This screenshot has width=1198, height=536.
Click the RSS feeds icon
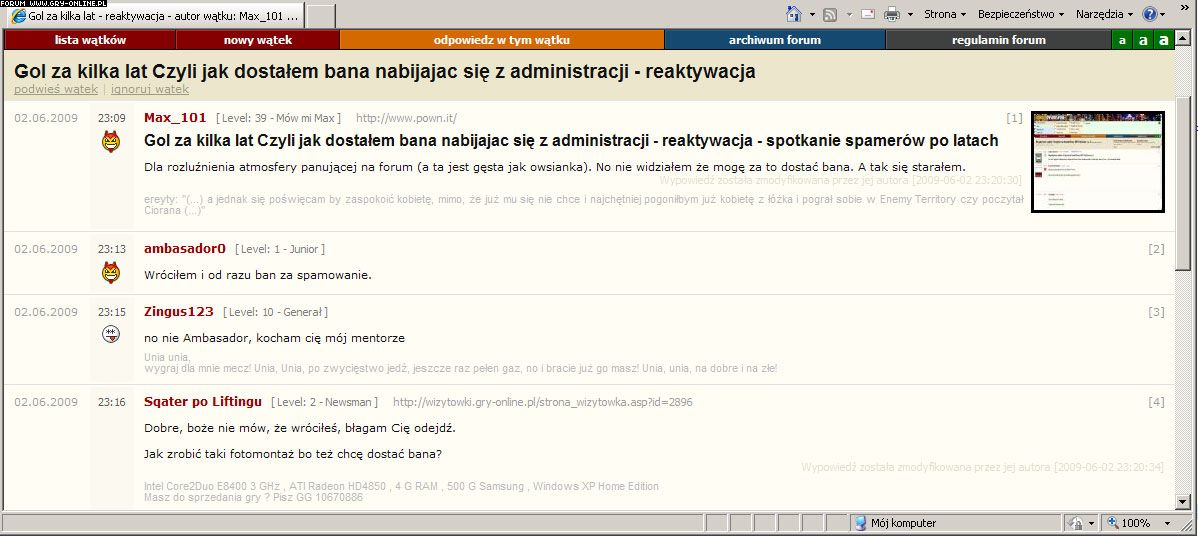[x=829, y=14]
